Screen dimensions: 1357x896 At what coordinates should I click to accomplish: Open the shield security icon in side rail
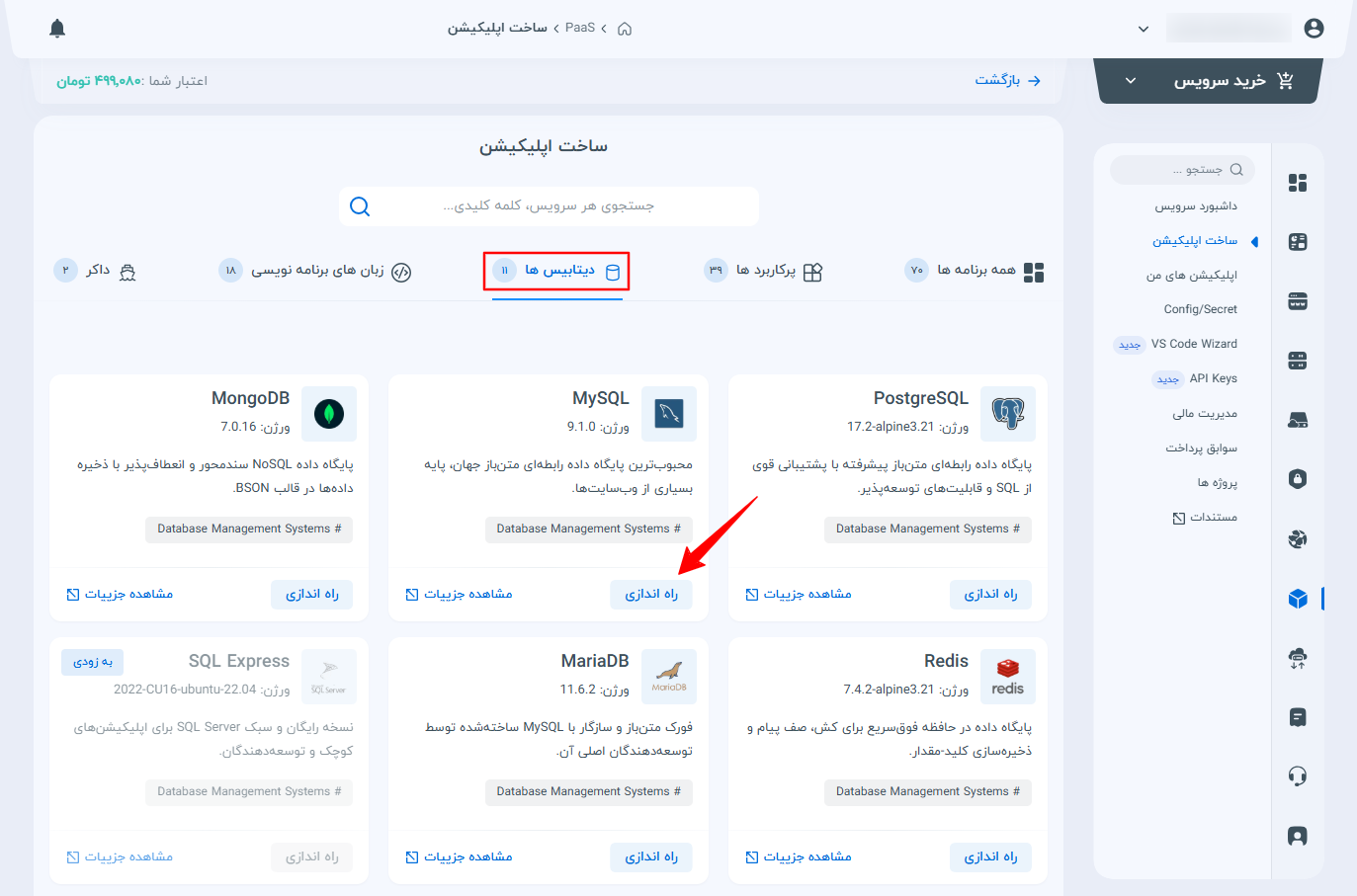coord(1298,479)
